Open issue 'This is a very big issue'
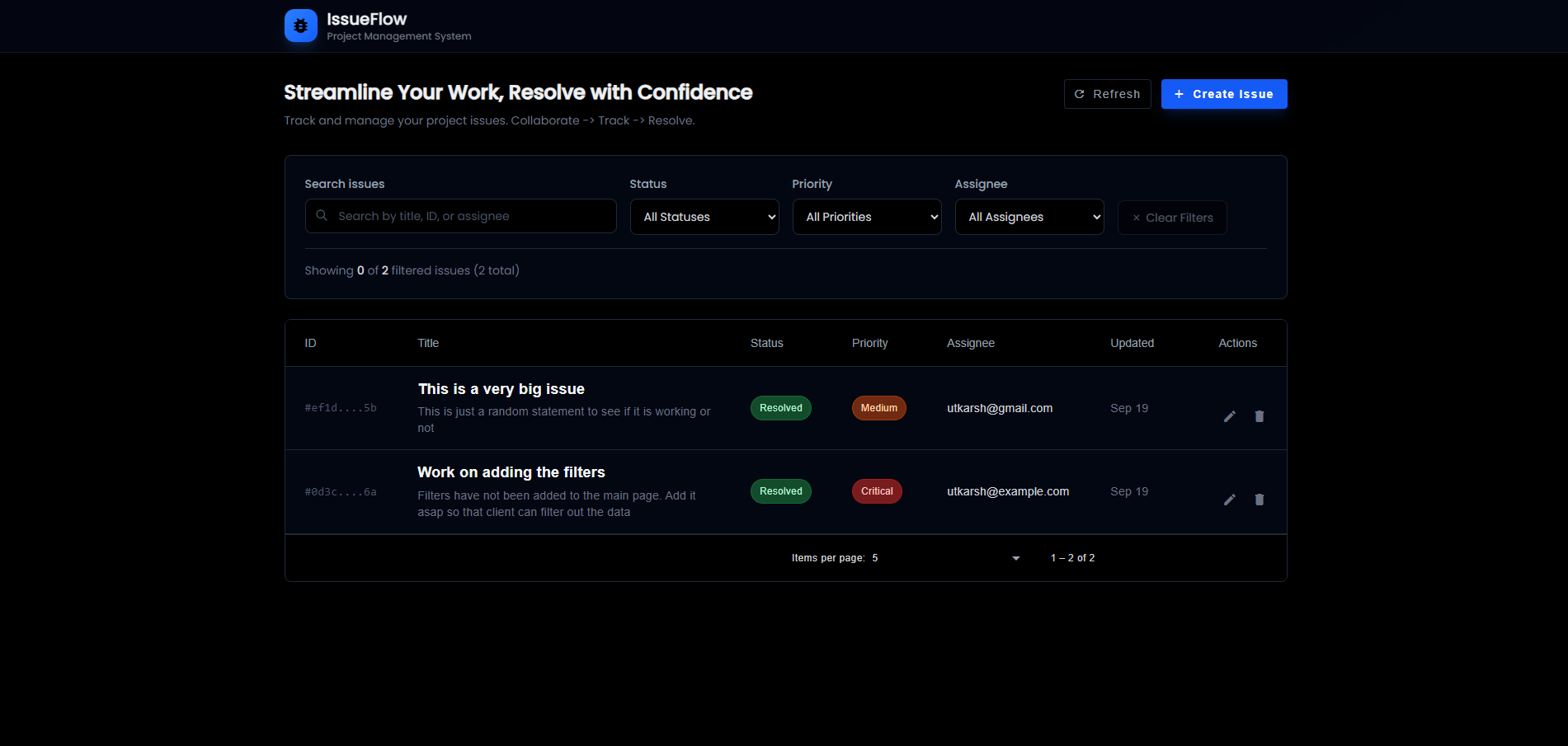 click(x=501, y=389)
